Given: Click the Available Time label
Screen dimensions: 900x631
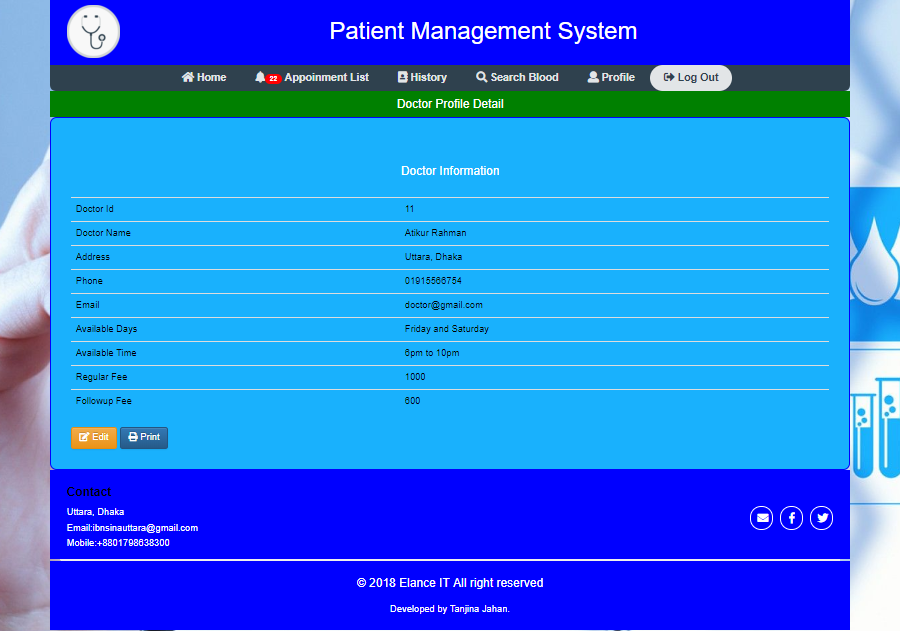Looking at the screenshot, I should [x=106, y=353].
